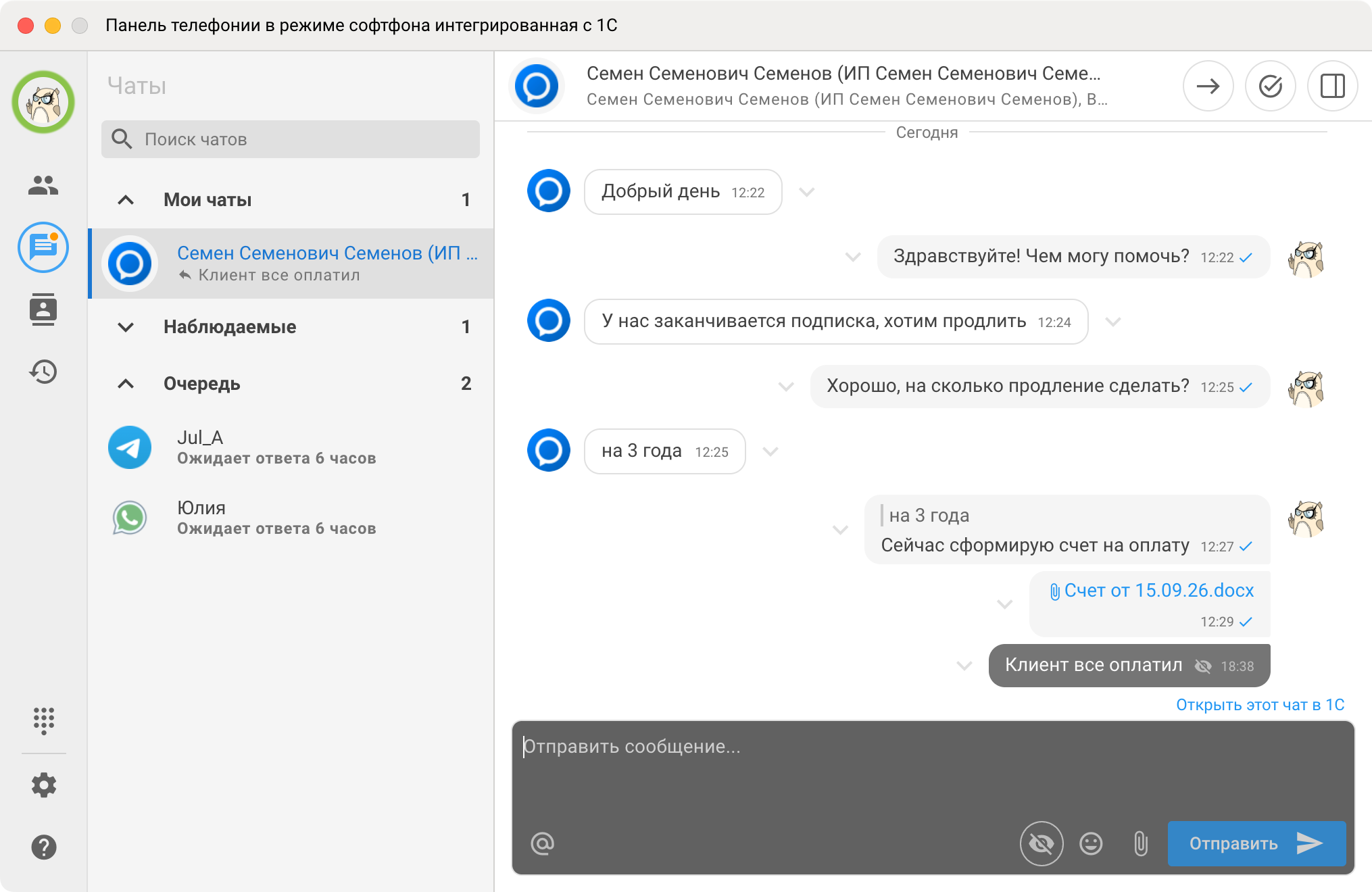
Task: Open menu chevron beside Здравствуйте message
Action: 853,257
